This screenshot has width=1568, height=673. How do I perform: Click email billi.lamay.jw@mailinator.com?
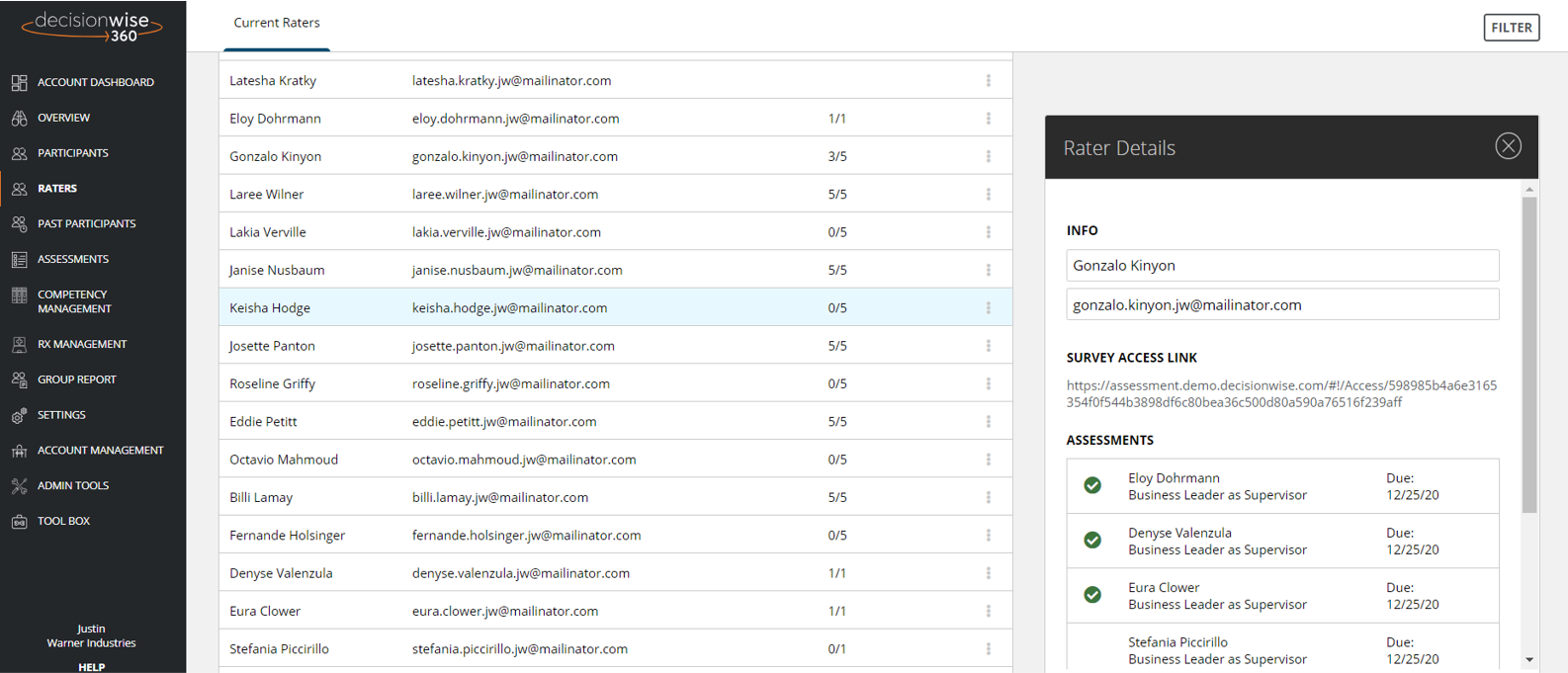[500, 498]
